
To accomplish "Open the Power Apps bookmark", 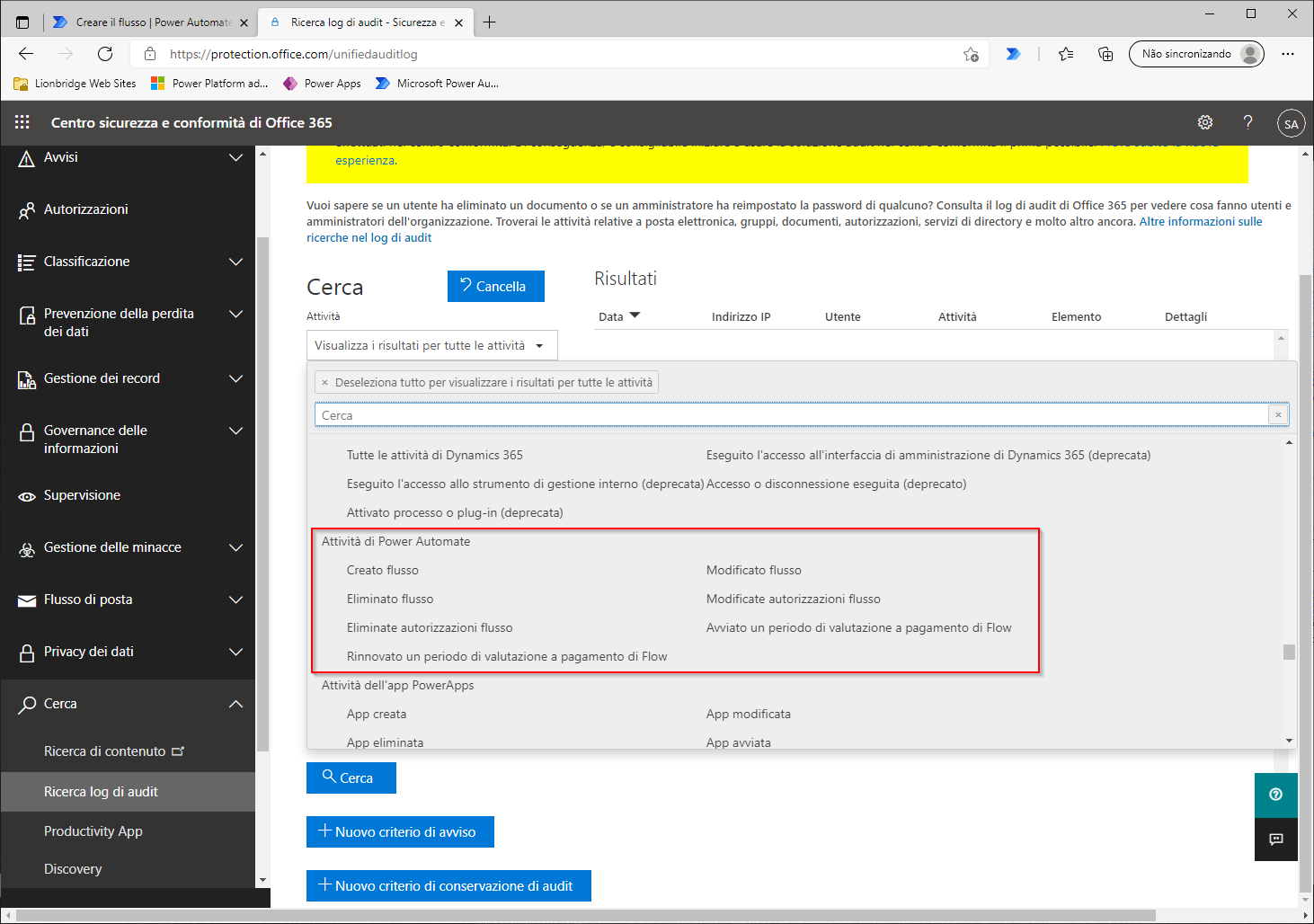I will coord(322,84).
